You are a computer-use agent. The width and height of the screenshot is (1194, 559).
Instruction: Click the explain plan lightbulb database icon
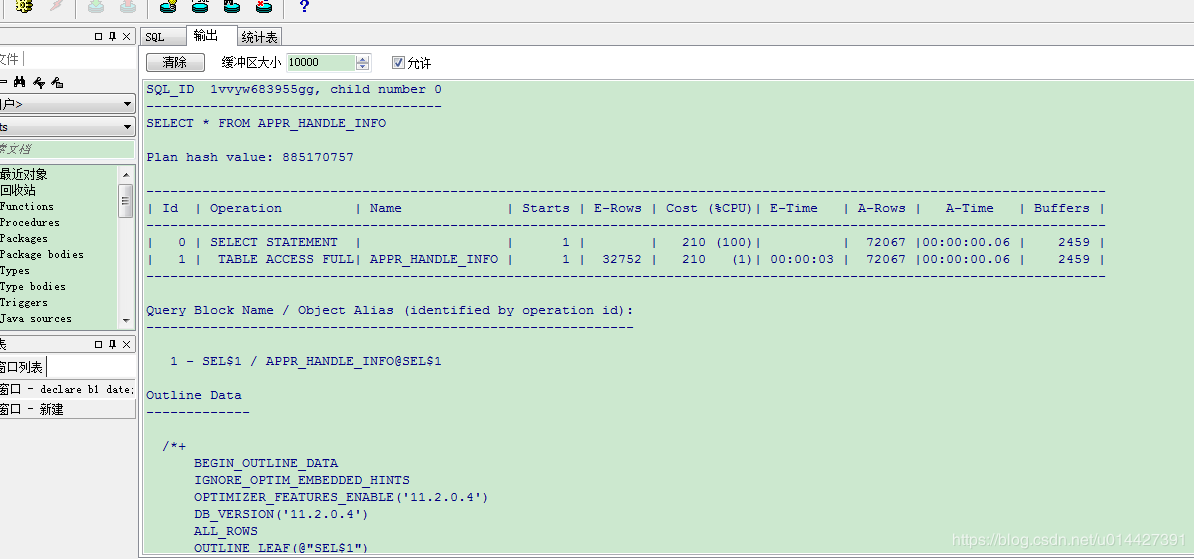[168, 7]
